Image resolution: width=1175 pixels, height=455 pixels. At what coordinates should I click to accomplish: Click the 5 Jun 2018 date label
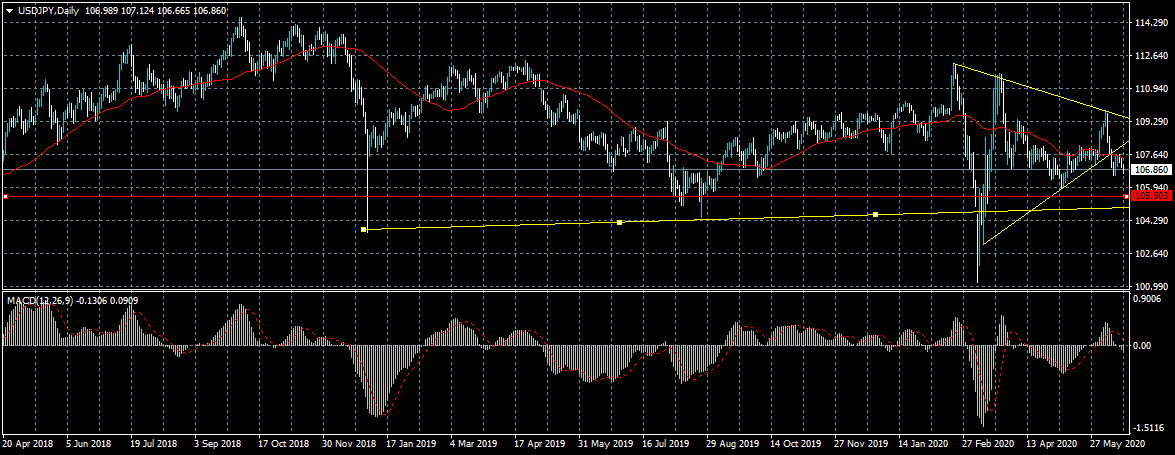pyautogui.click(x=88, y=444)
